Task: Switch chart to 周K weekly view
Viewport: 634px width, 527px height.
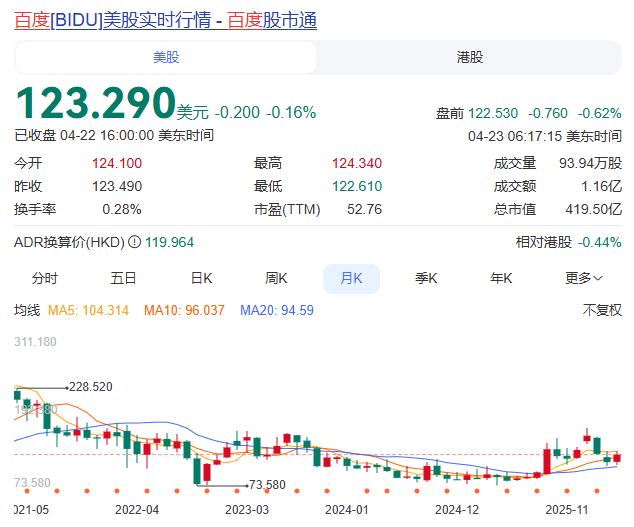Action: [x=276, y=279]
